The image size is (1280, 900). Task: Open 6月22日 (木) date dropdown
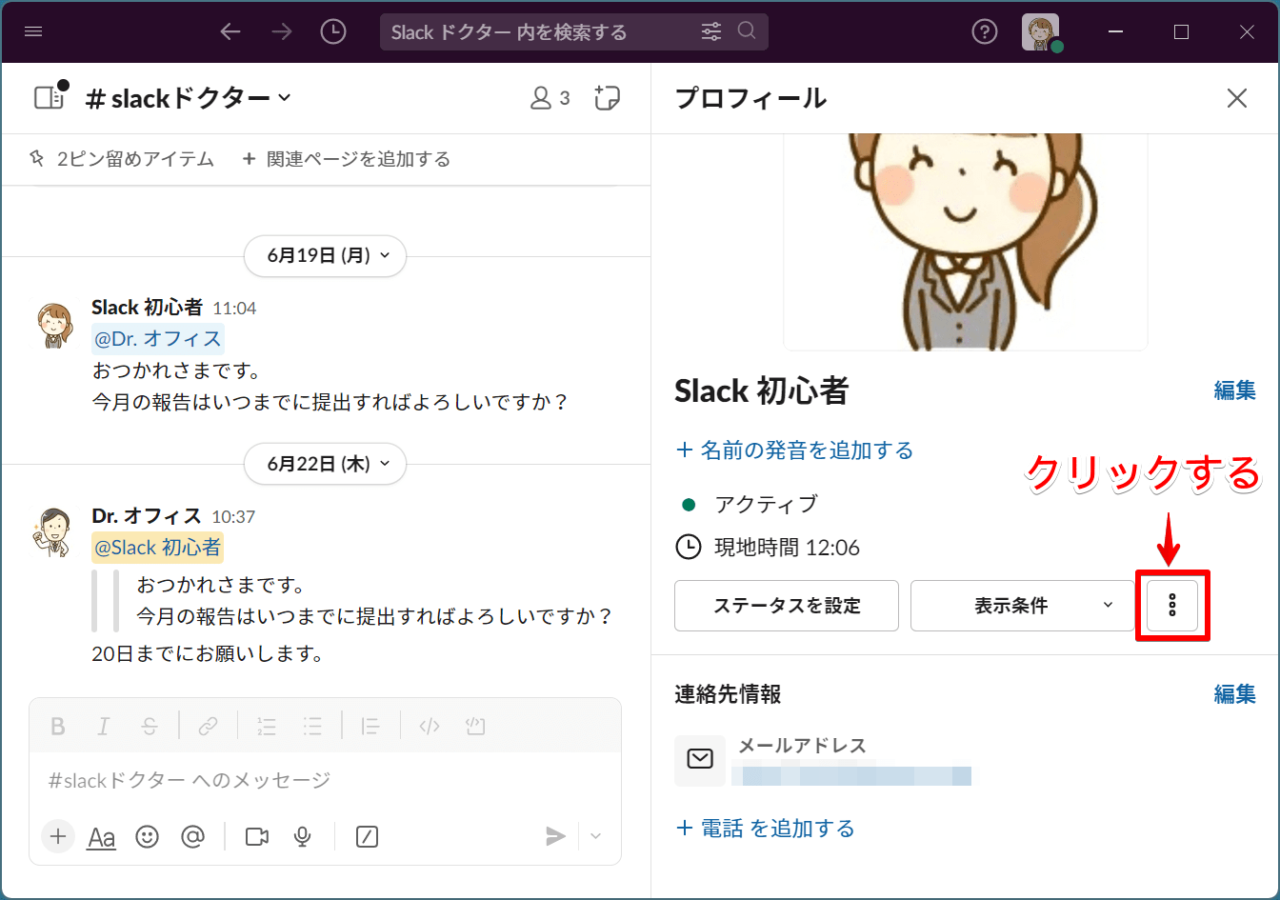click(x=326, y=464)
